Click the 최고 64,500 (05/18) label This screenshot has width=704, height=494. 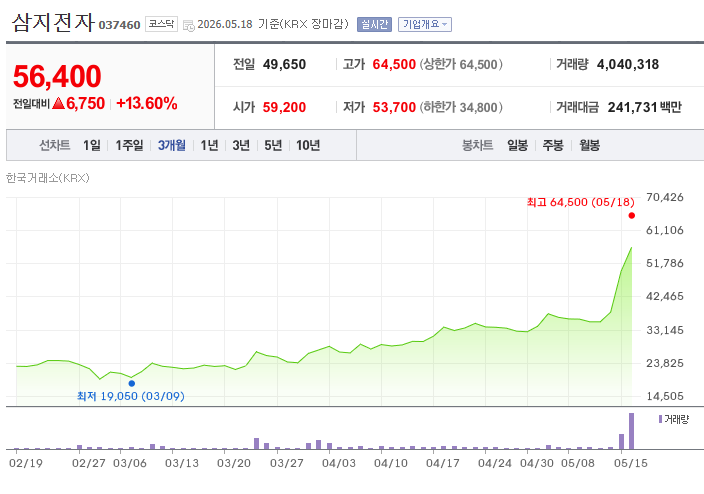[581, 202]
